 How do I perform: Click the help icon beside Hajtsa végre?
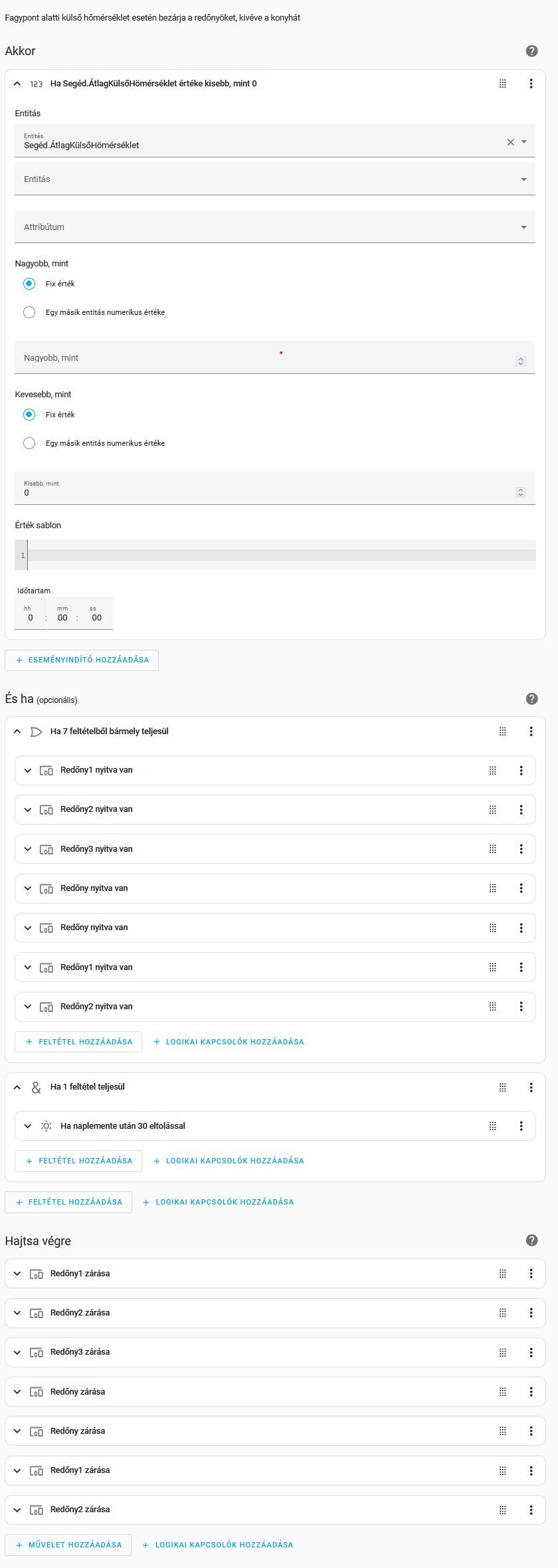click(531, 1240)
